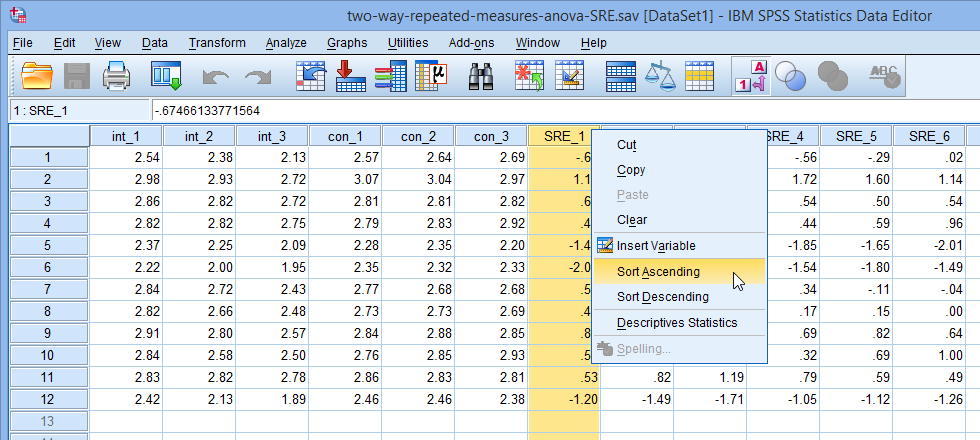Image resolution: width=980 pixels, height=440 pixels.
Task: Select the int_1 column header
Action: (x=126, y=136)
